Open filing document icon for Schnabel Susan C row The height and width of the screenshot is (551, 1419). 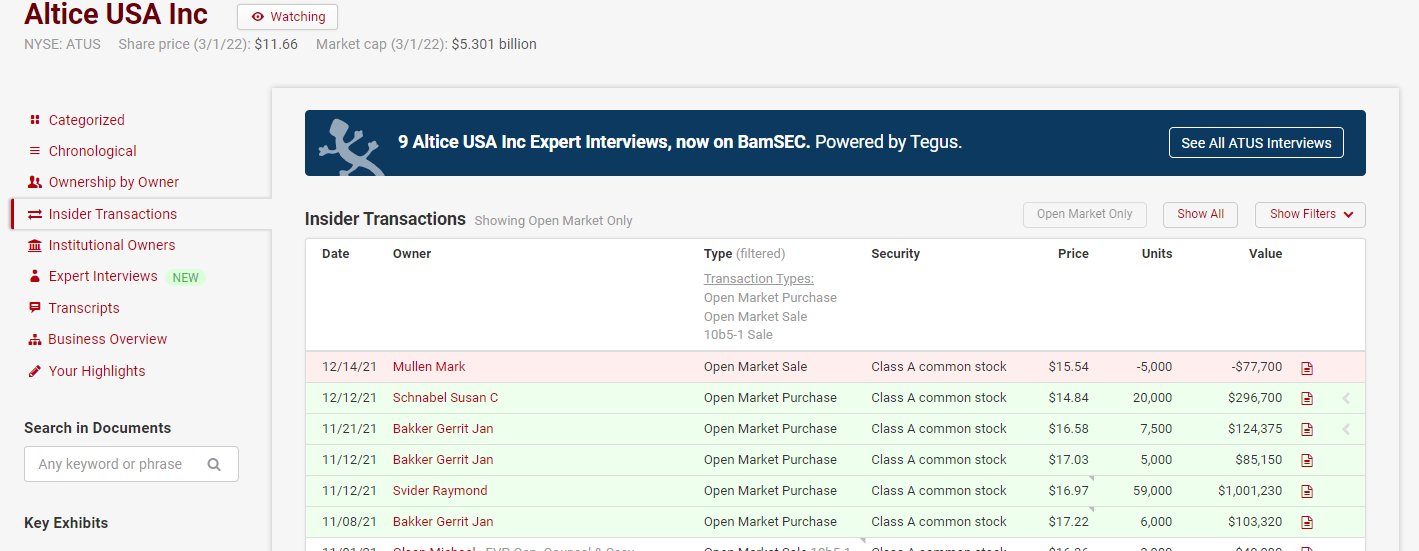1307,399
